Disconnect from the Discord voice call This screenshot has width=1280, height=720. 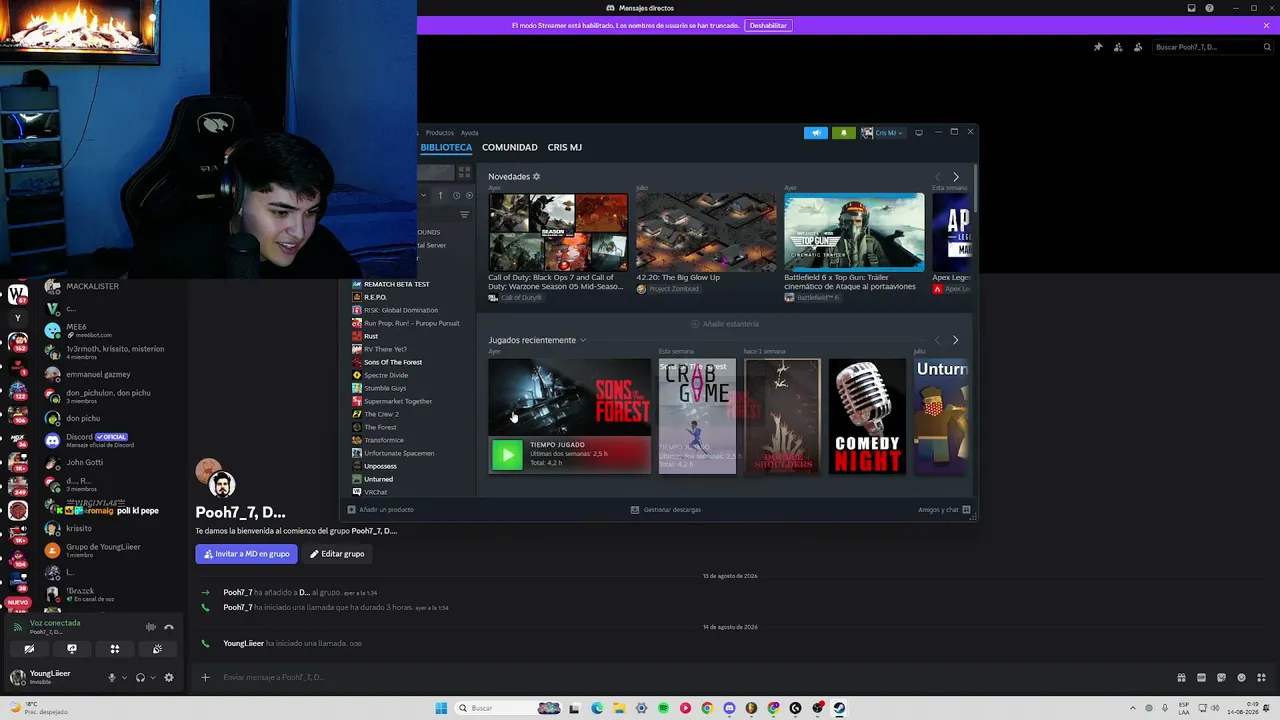[169, 627]
